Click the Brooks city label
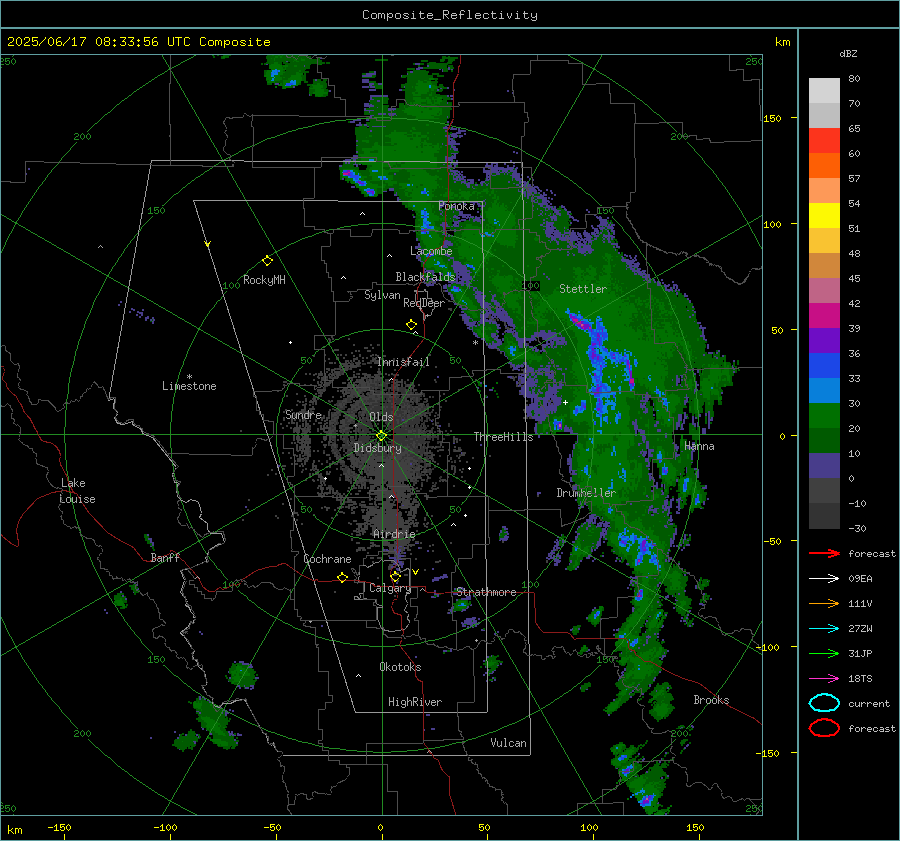900x841 pixels. click(x=711, y=700)
